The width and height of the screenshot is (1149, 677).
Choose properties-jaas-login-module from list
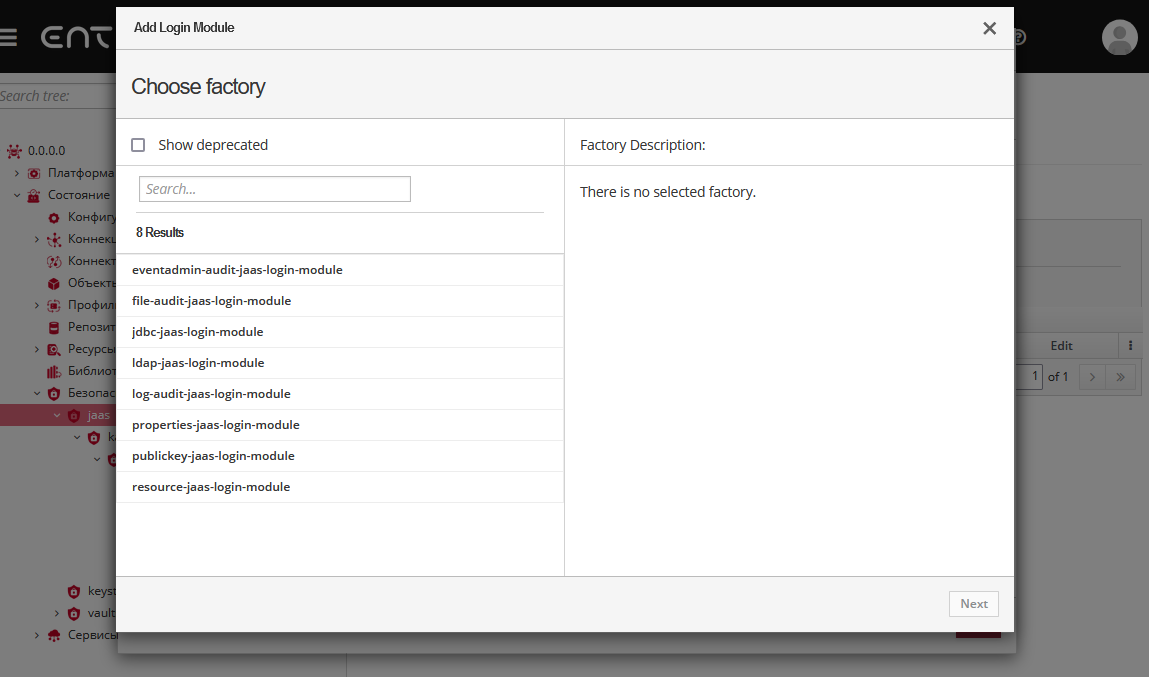pyautogui.click(x=216, y=425)
